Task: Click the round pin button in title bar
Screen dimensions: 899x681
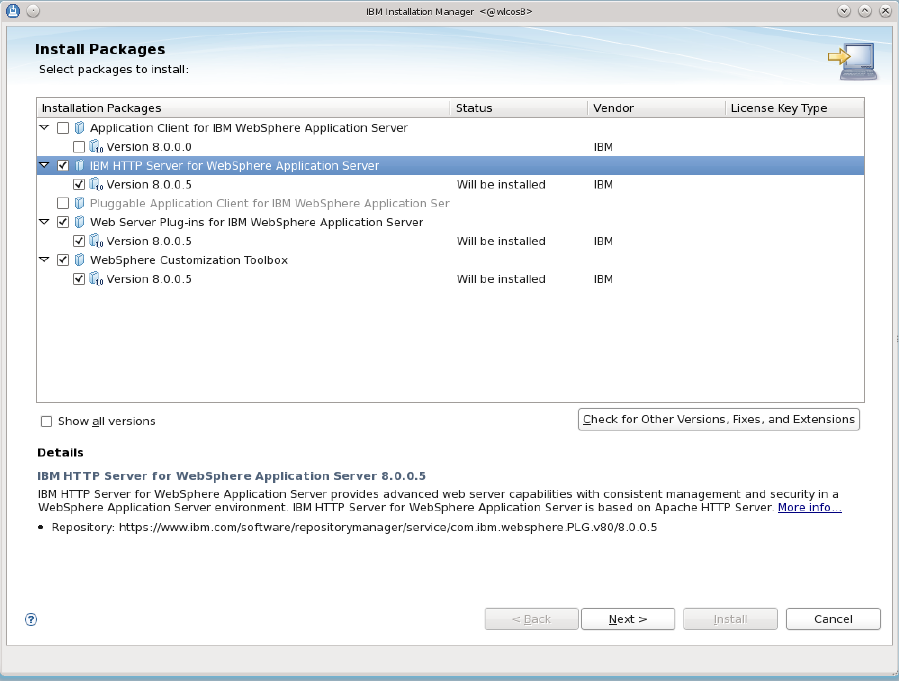Action: coord(33,11)
